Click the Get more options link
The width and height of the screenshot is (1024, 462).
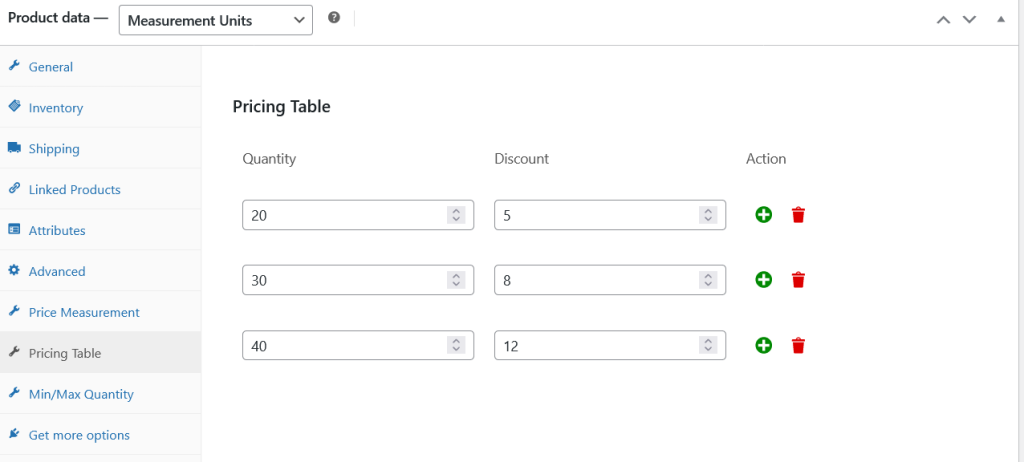79,435
